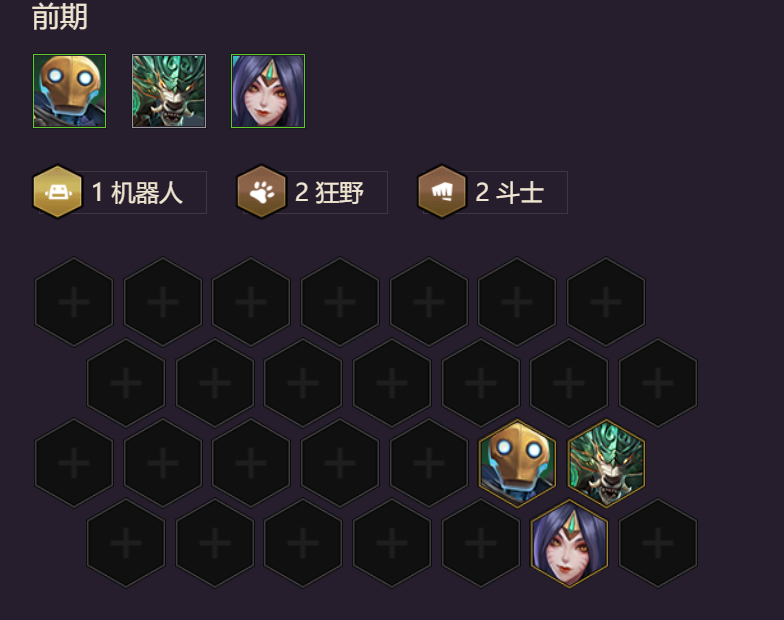Select the green beast hexagon on board
The width and height of the screenshot is (784, 620).
pos(606,464)
